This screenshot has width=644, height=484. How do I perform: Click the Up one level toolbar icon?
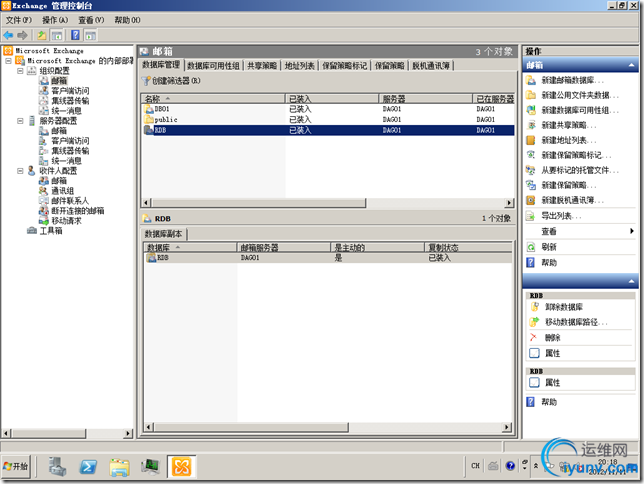click(42, 35)
